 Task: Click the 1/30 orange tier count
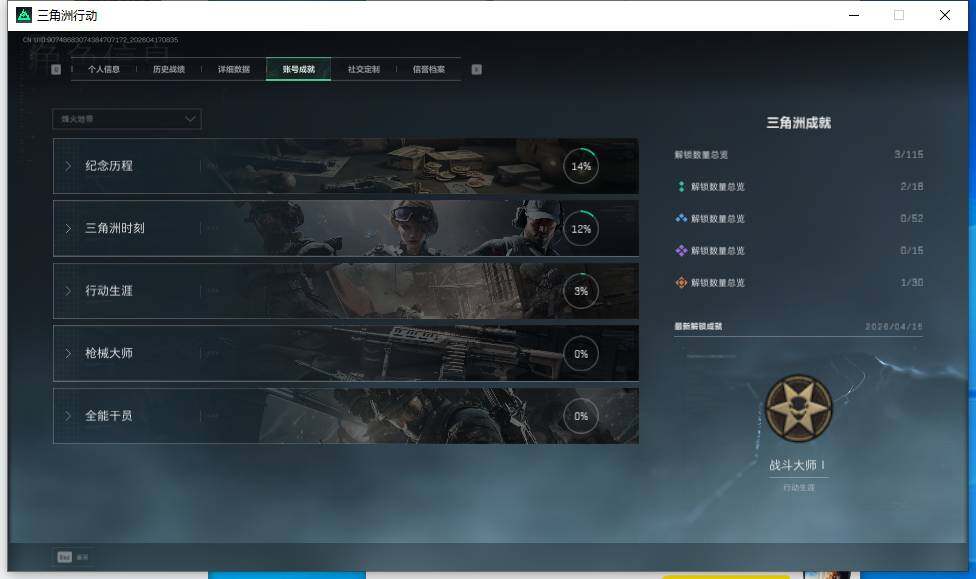[912, 283]
